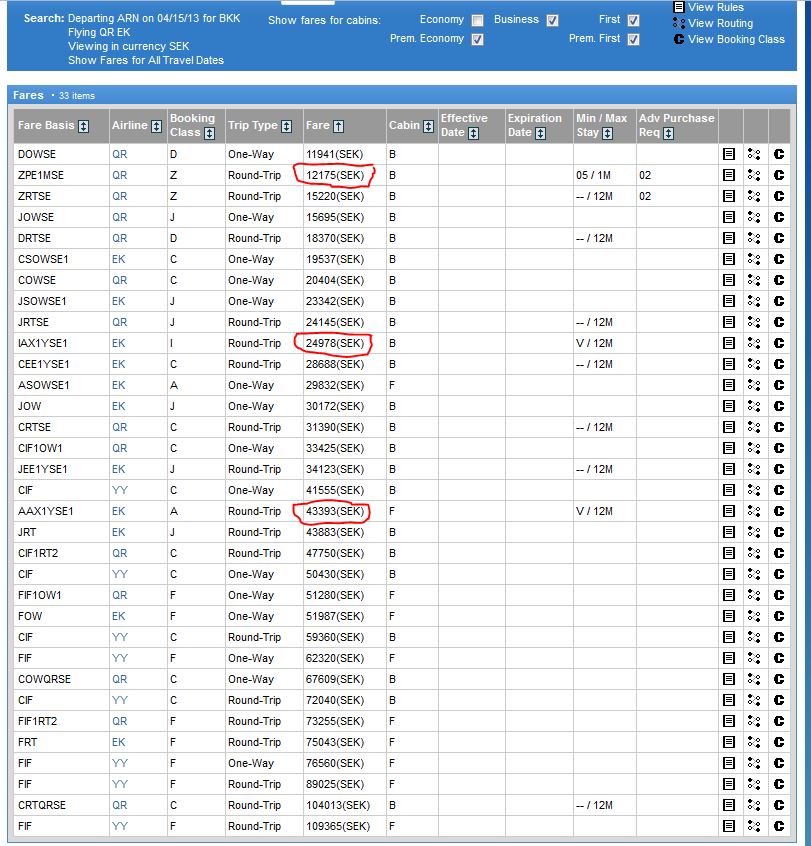Screen dimensions: 811x846
Task: View booking class icon for ZRTSE row
Action: (779, 196)
